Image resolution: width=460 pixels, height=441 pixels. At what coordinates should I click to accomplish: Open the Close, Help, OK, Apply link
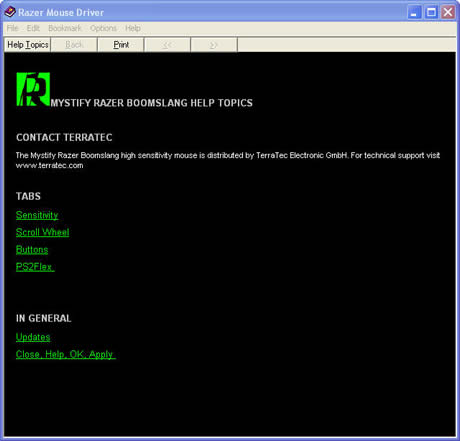pyautogui.click(x=66, y=354)
